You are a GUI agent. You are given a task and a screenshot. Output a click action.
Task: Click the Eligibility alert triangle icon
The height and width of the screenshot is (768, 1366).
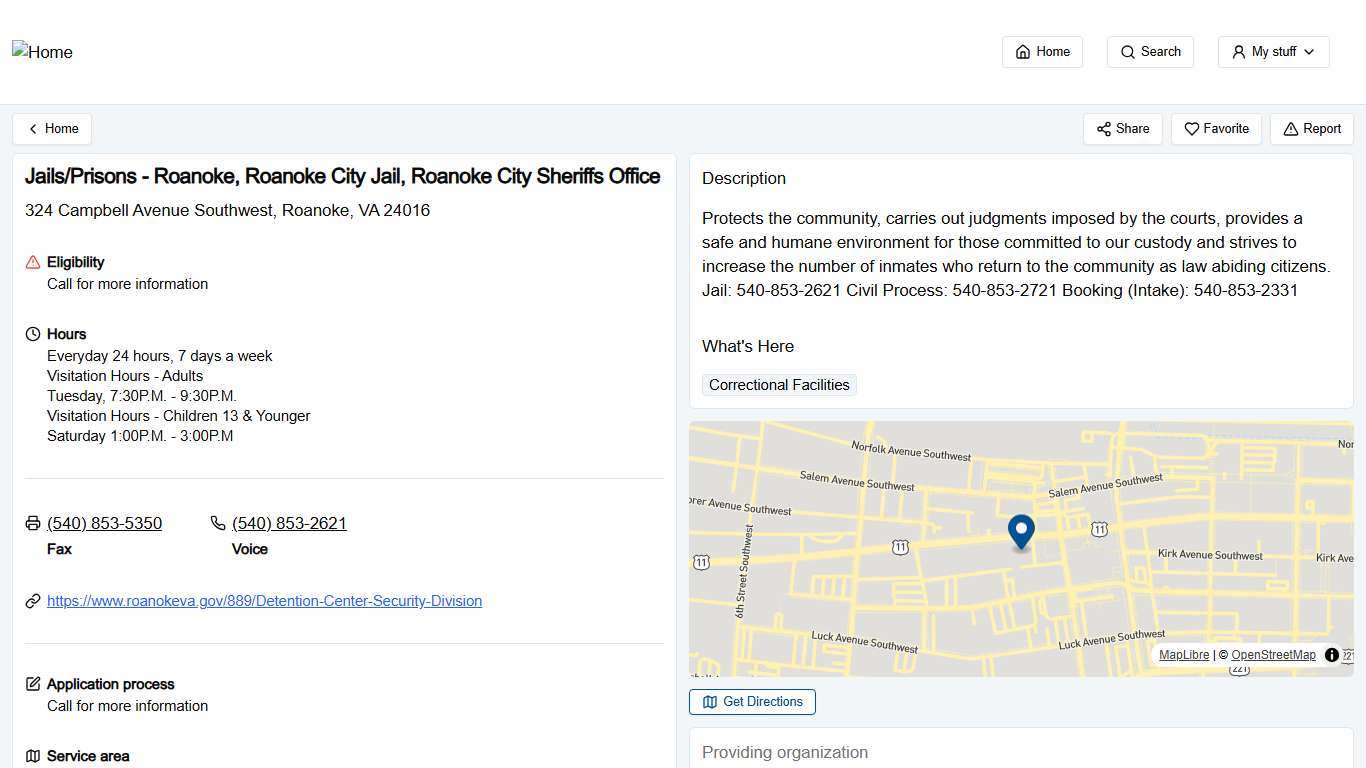pyautogui.click(x=32, y=261)
